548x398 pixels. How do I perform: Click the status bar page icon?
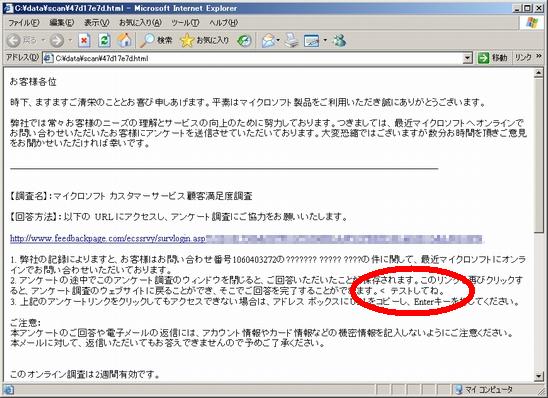coord(8,390)
